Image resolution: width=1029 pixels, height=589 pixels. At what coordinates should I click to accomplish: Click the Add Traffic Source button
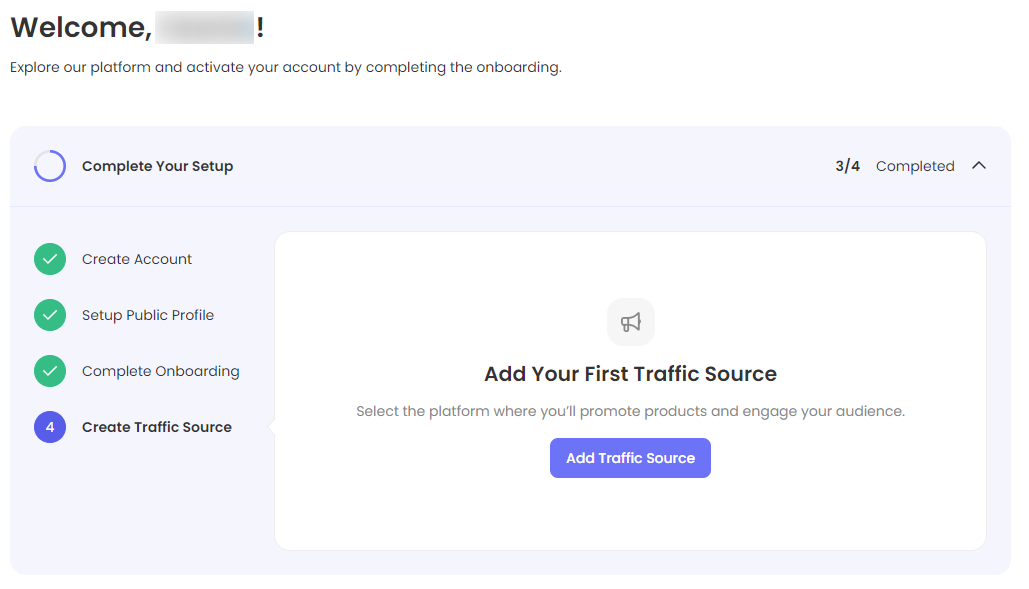[630, 458]
